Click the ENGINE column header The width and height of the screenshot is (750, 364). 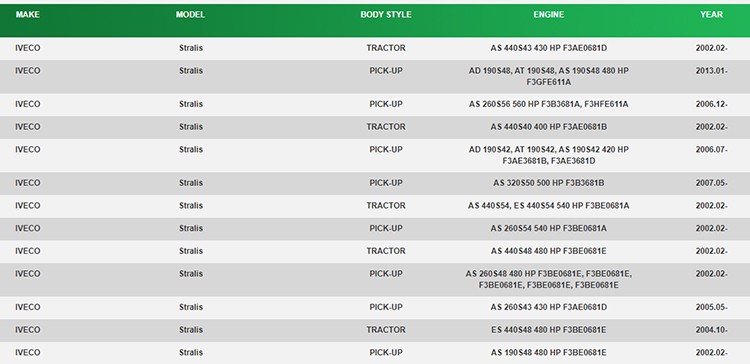[x=549, y=15]
